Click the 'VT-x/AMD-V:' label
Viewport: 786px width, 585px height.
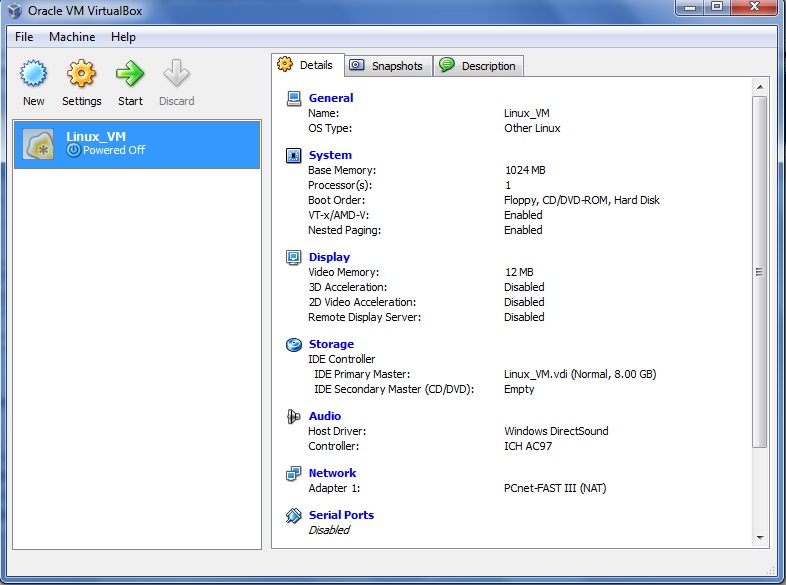pos(338,216)
